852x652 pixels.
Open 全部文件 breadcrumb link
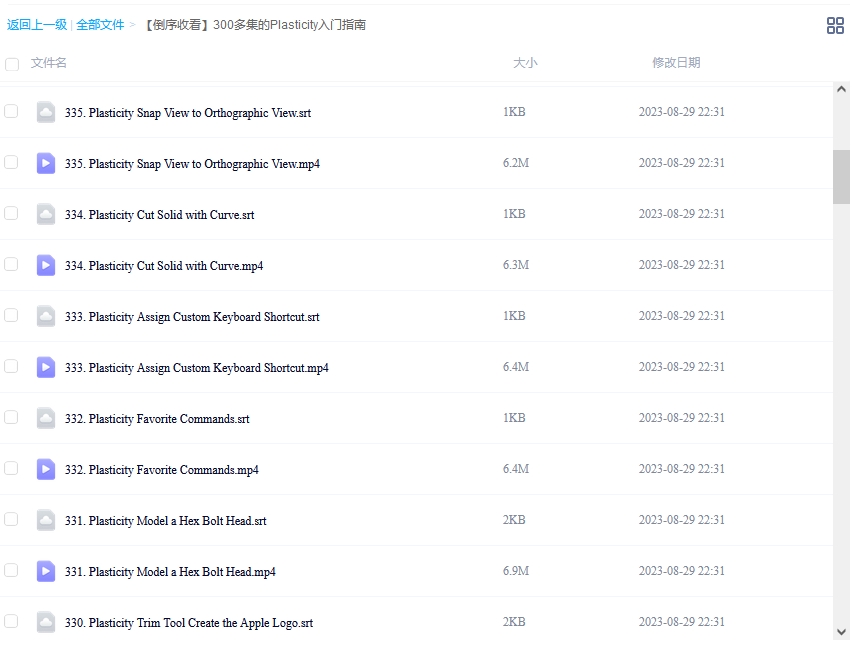pos(100,25)
